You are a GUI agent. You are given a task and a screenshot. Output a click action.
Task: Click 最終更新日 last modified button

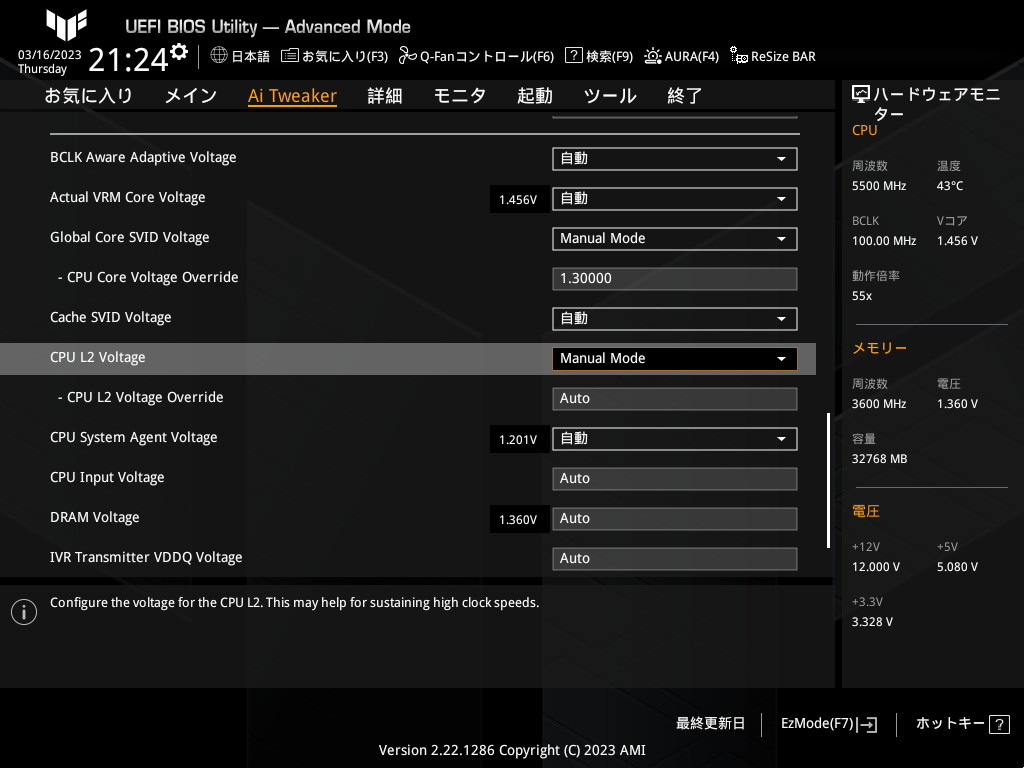(x=710, y=724)
